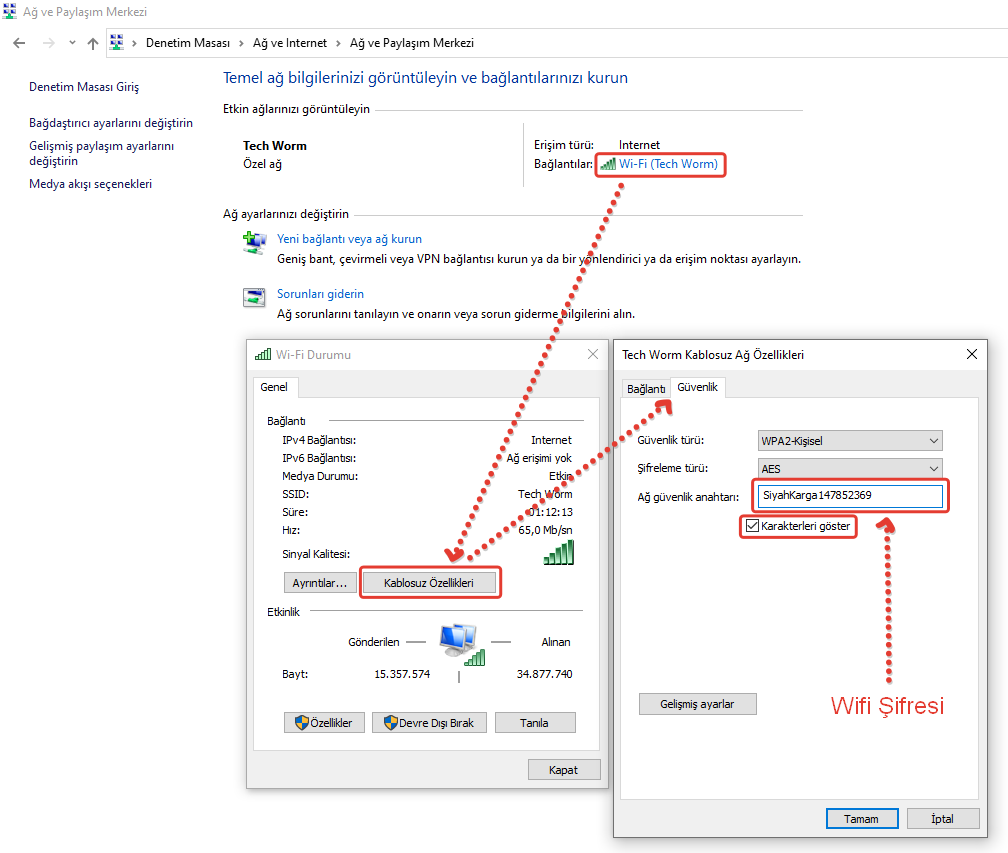Click the back navigation arrow
This screenshot has height=853, width=1008.
(x=19, y=43)
